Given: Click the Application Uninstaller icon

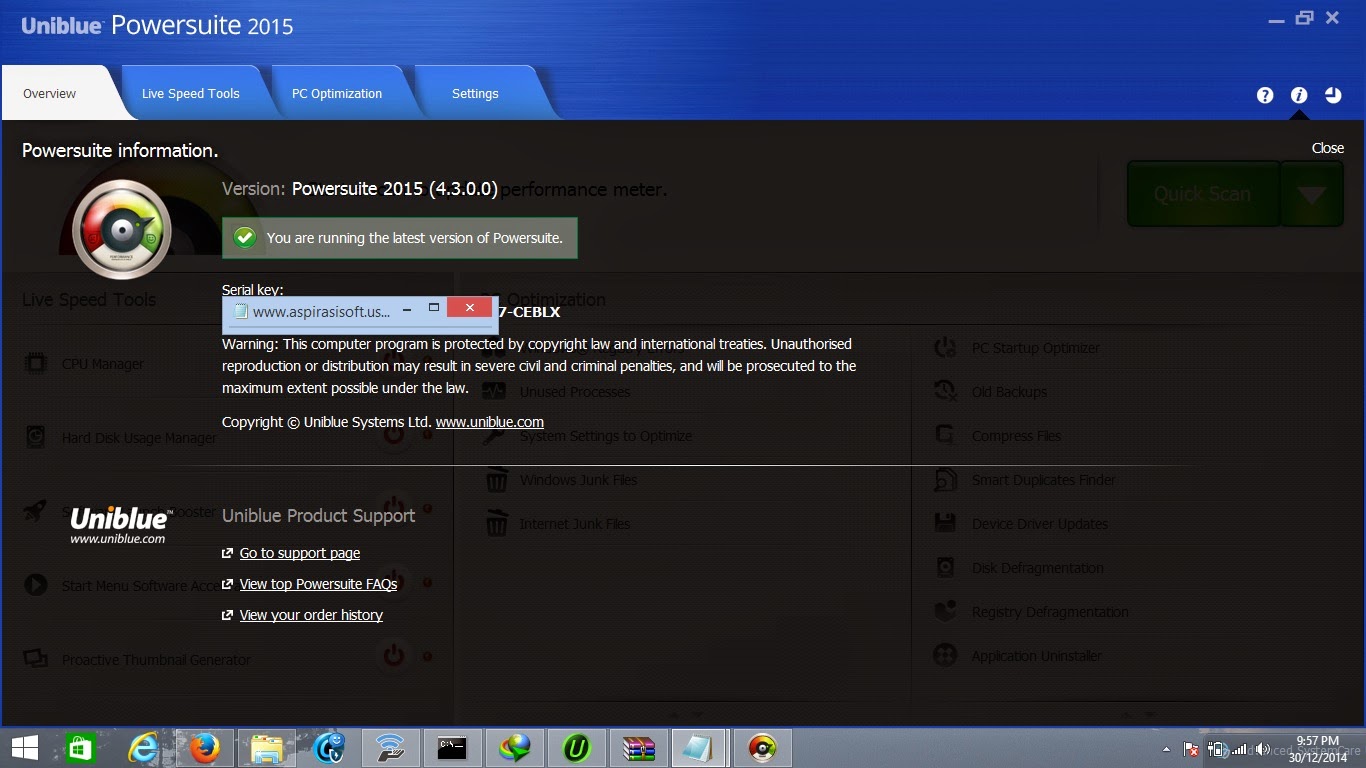Looking at the screenshot, I should (x=945, y=655).
